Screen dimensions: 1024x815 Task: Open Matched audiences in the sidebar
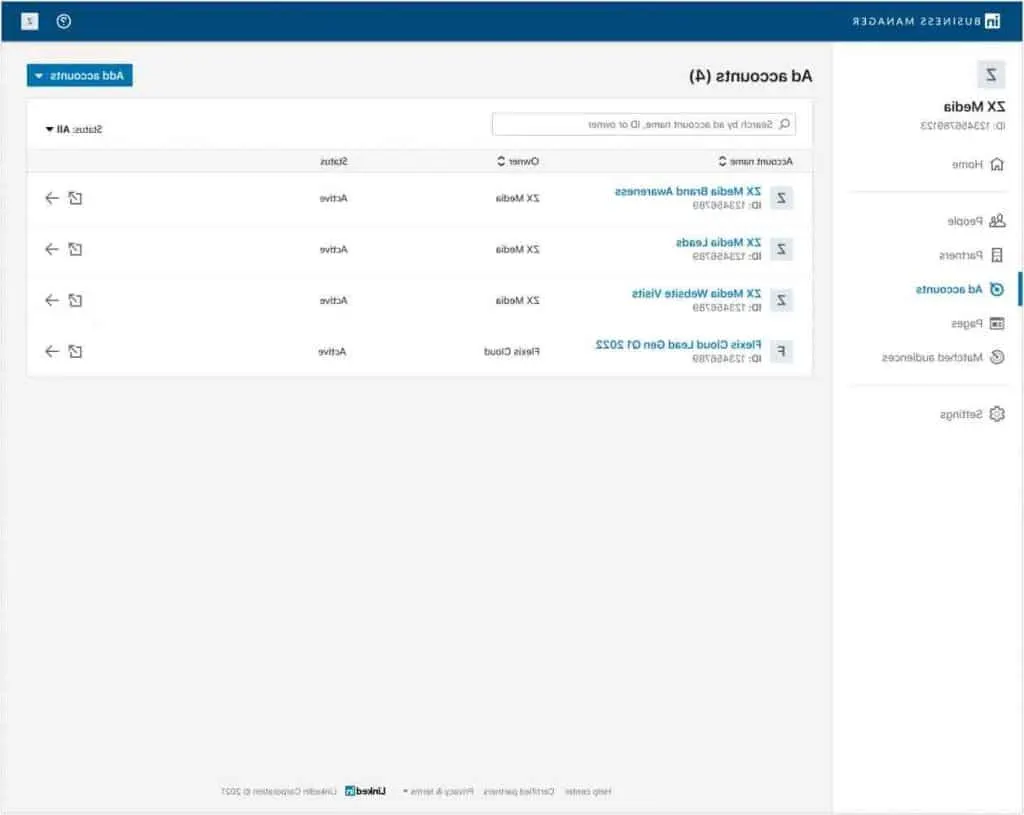pyautogui.click(x=943, y=357)
